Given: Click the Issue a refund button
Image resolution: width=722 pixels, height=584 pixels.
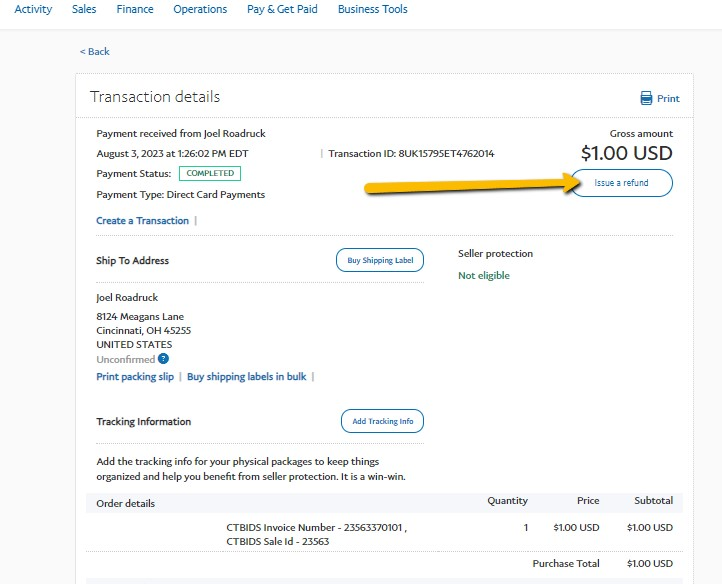Looking at the screenshot, I should (622, 183).
